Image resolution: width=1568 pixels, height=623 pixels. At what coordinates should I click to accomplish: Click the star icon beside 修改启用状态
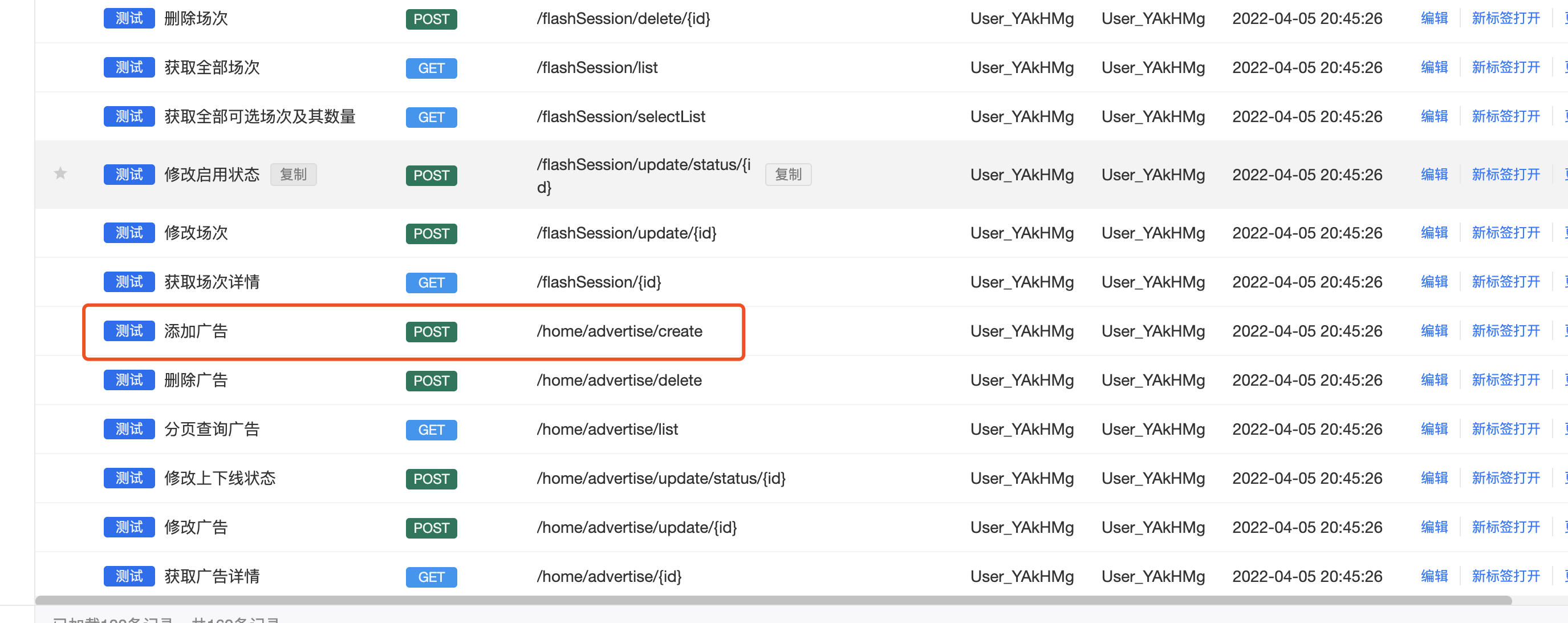click(x=60, y=174)
